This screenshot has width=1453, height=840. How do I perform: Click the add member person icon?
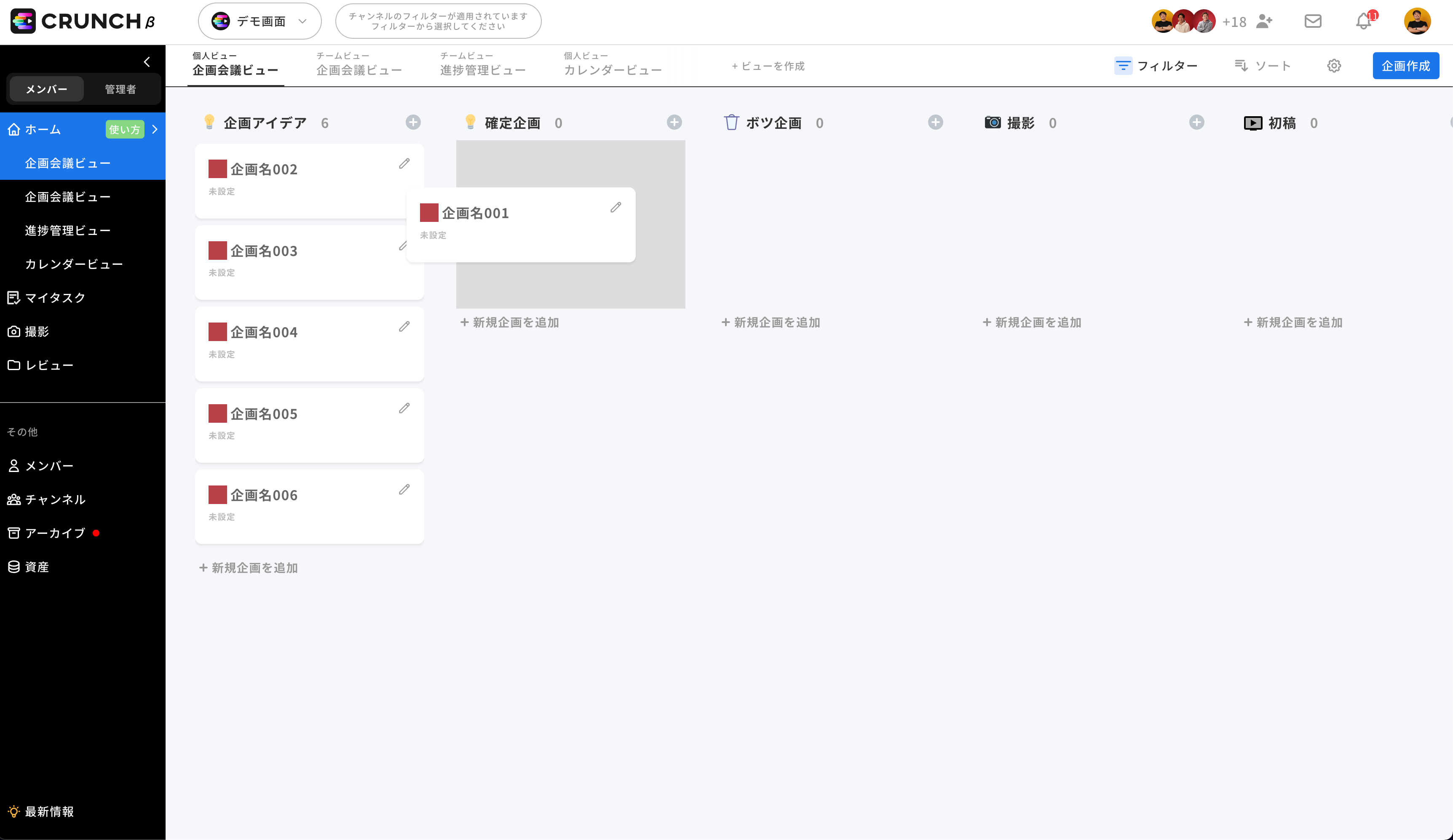pyautogui.click(x=1264, y=21)
